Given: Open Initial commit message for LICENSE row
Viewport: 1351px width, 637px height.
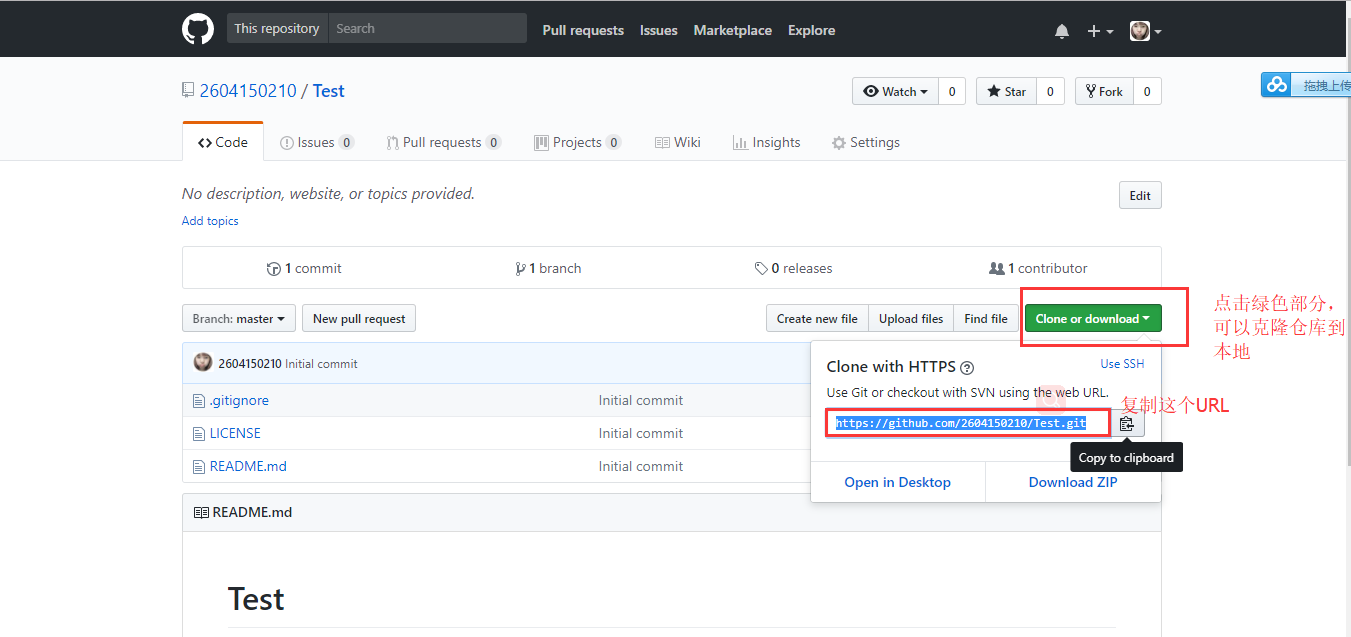Looking at the screenshot, I should (641, 433).
